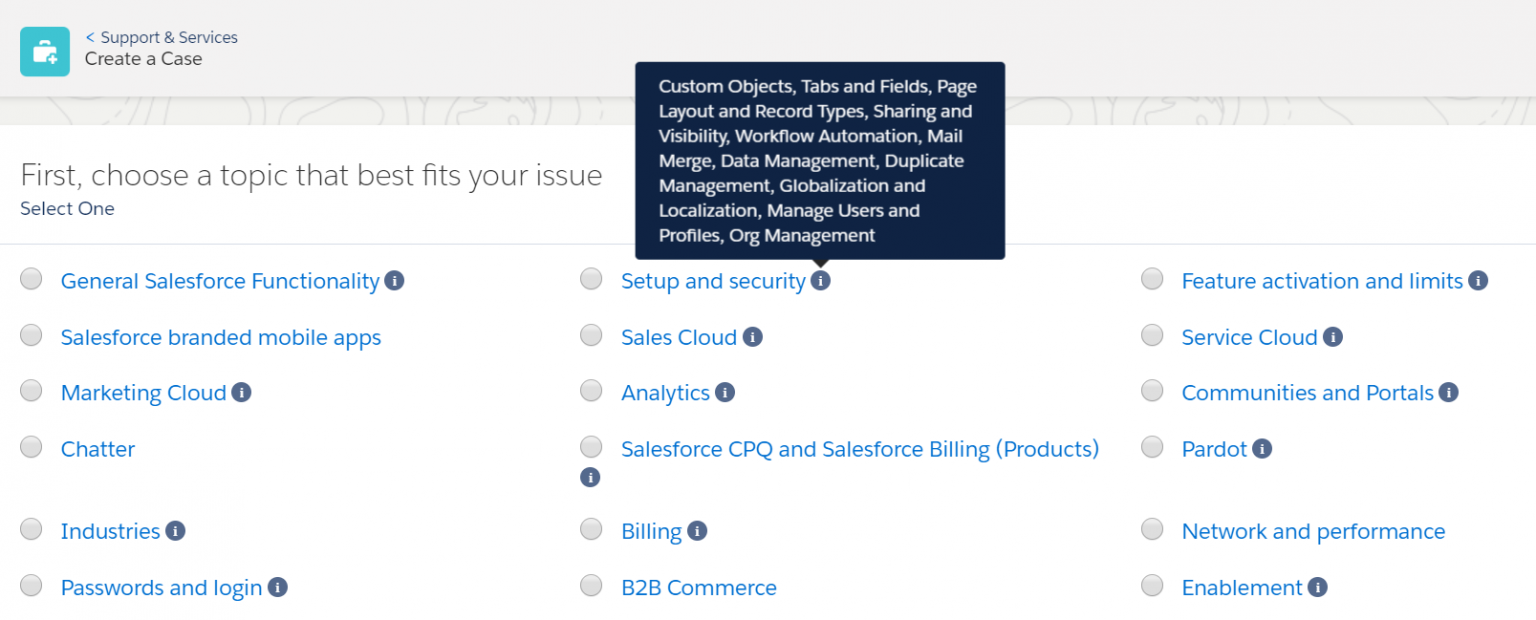Click info icon next to Pardot

pos(1262,449)
